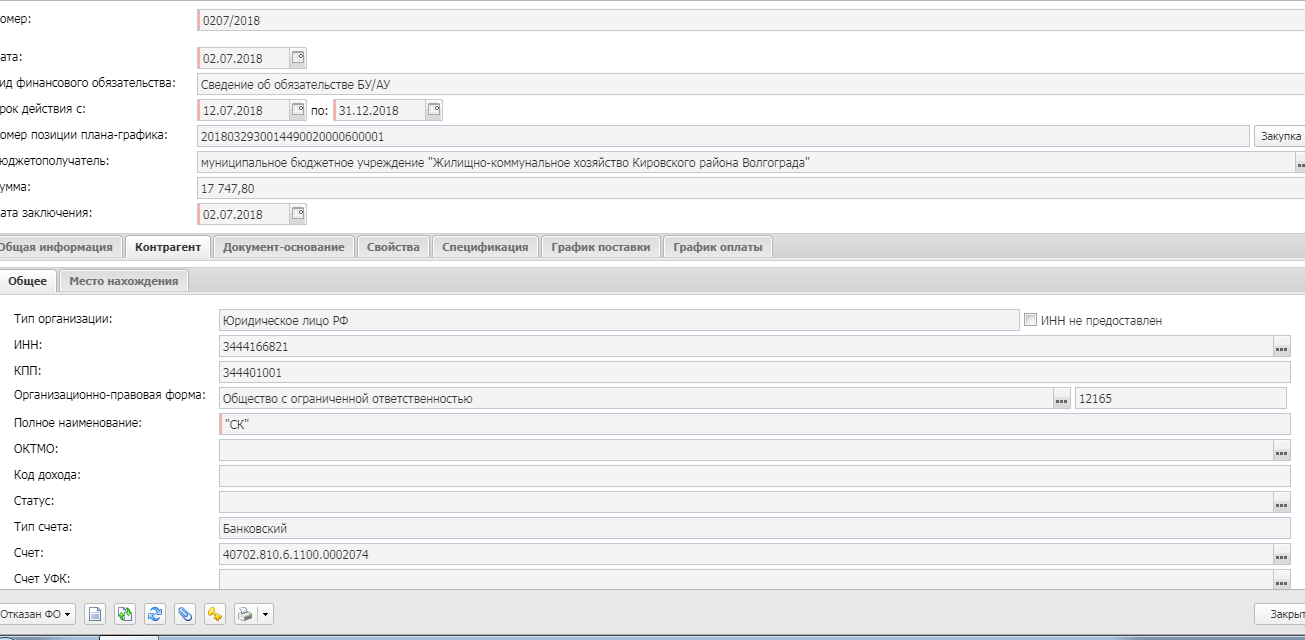
Task: Open calendar for the 12.07.2018 start date
Action: (298, 110)
